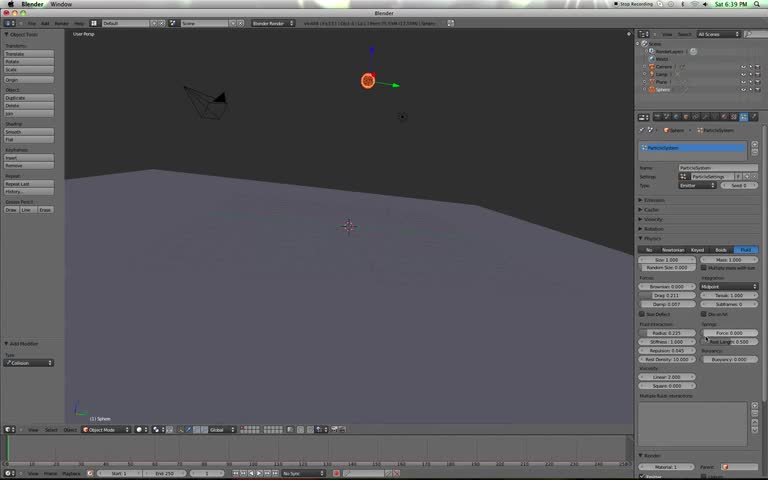
Task: Open the Material properties tab icon
Action: (x=724, y=117)
